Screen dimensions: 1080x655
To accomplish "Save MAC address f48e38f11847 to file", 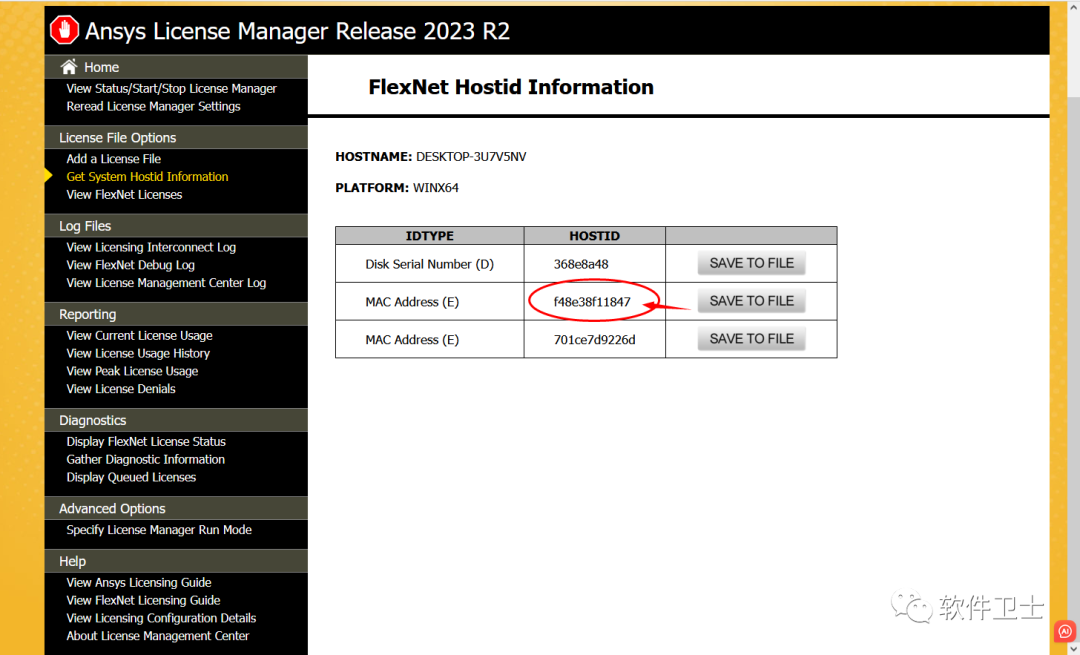I will point(751,301).
